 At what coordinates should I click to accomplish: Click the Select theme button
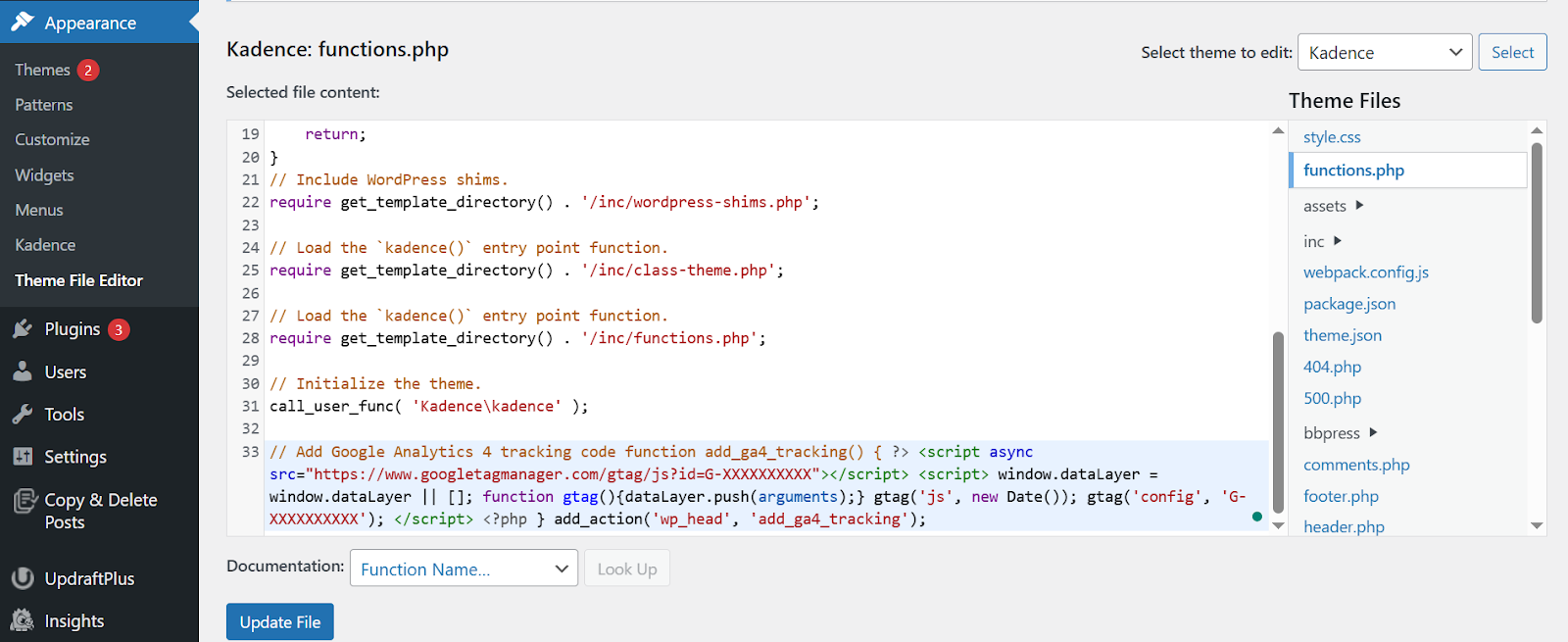[x=1512, y=52]
